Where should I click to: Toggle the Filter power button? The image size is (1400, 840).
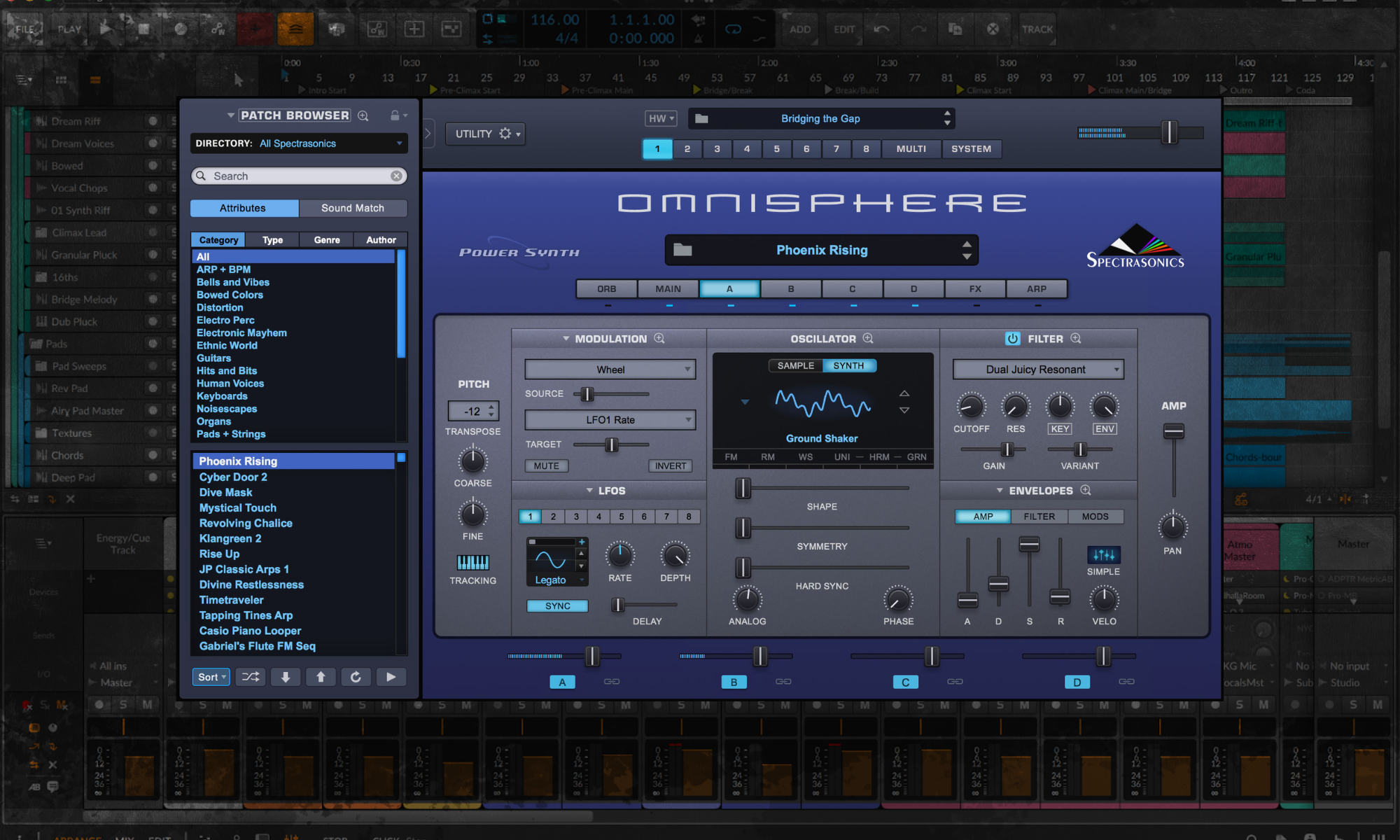tap(1012, 339)
